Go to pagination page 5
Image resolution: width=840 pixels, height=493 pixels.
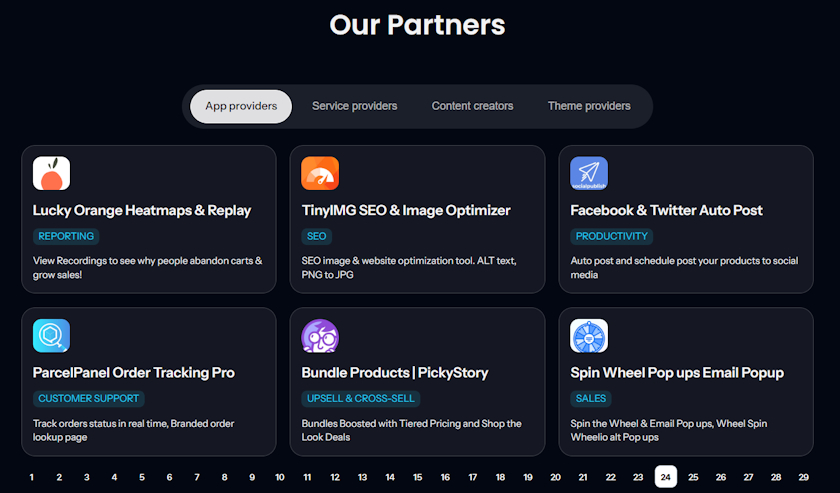click(x=142, y=477)
